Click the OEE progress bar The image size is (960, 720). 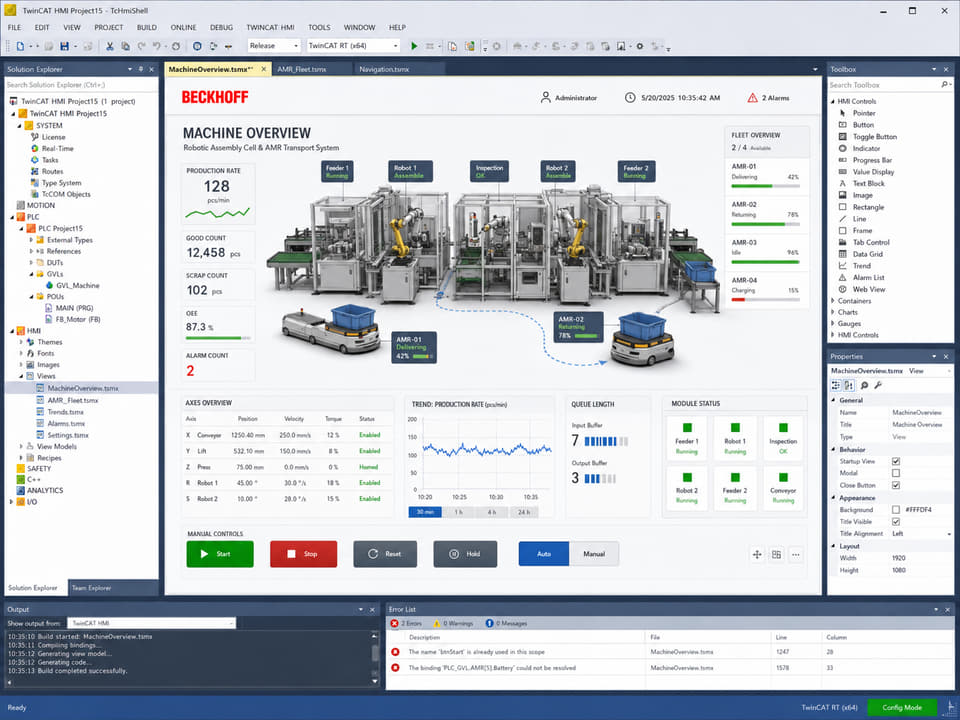click(218, 338)
